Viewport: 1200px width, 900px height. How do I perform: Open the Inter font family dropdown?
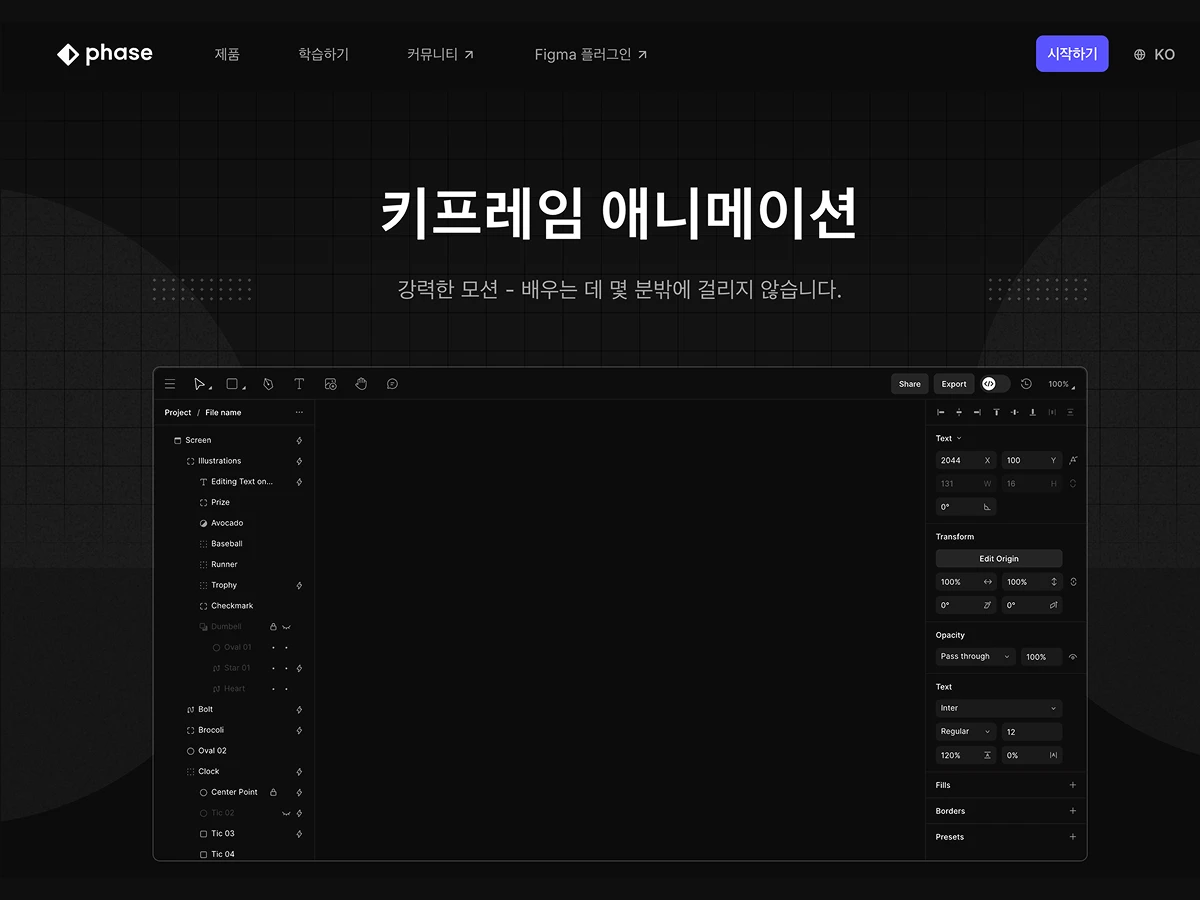(999, 708)
